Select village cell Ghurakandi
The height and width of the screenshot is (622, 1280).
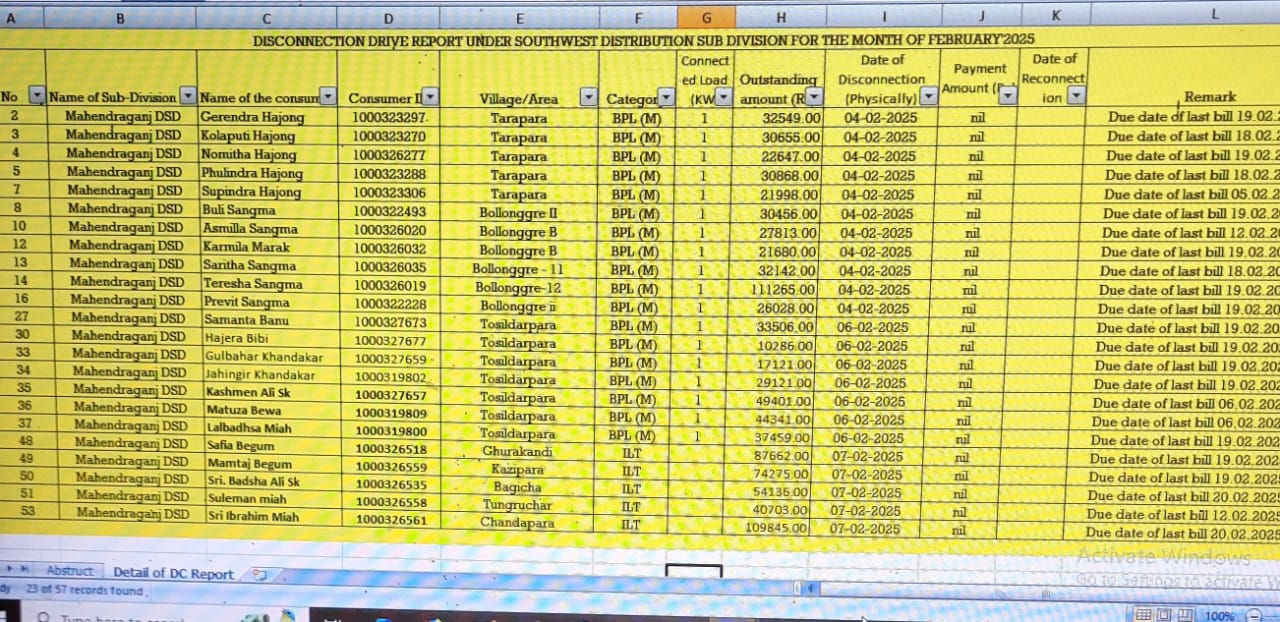coord(518,451)
